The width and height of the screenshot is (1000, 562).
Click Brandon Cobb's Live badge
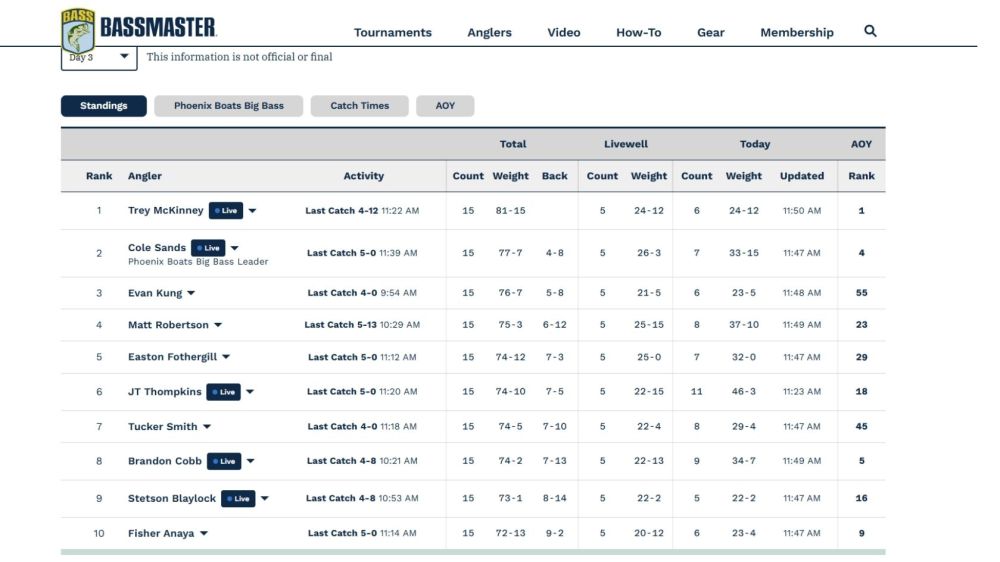224,461
